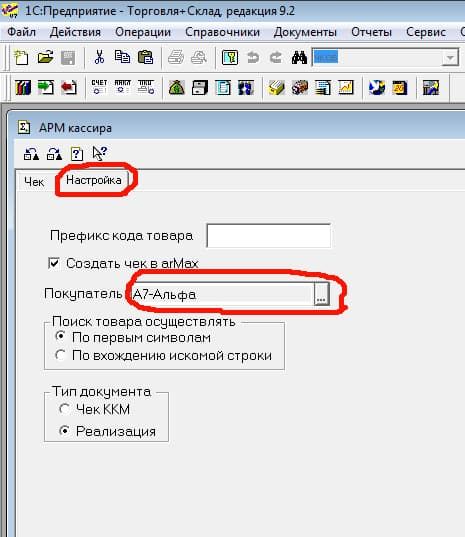Image resolution: width=465 pixels, height=537 pixels.
Task: Click the red arrow outgoing document icon
Action: [x=68, y=88]
